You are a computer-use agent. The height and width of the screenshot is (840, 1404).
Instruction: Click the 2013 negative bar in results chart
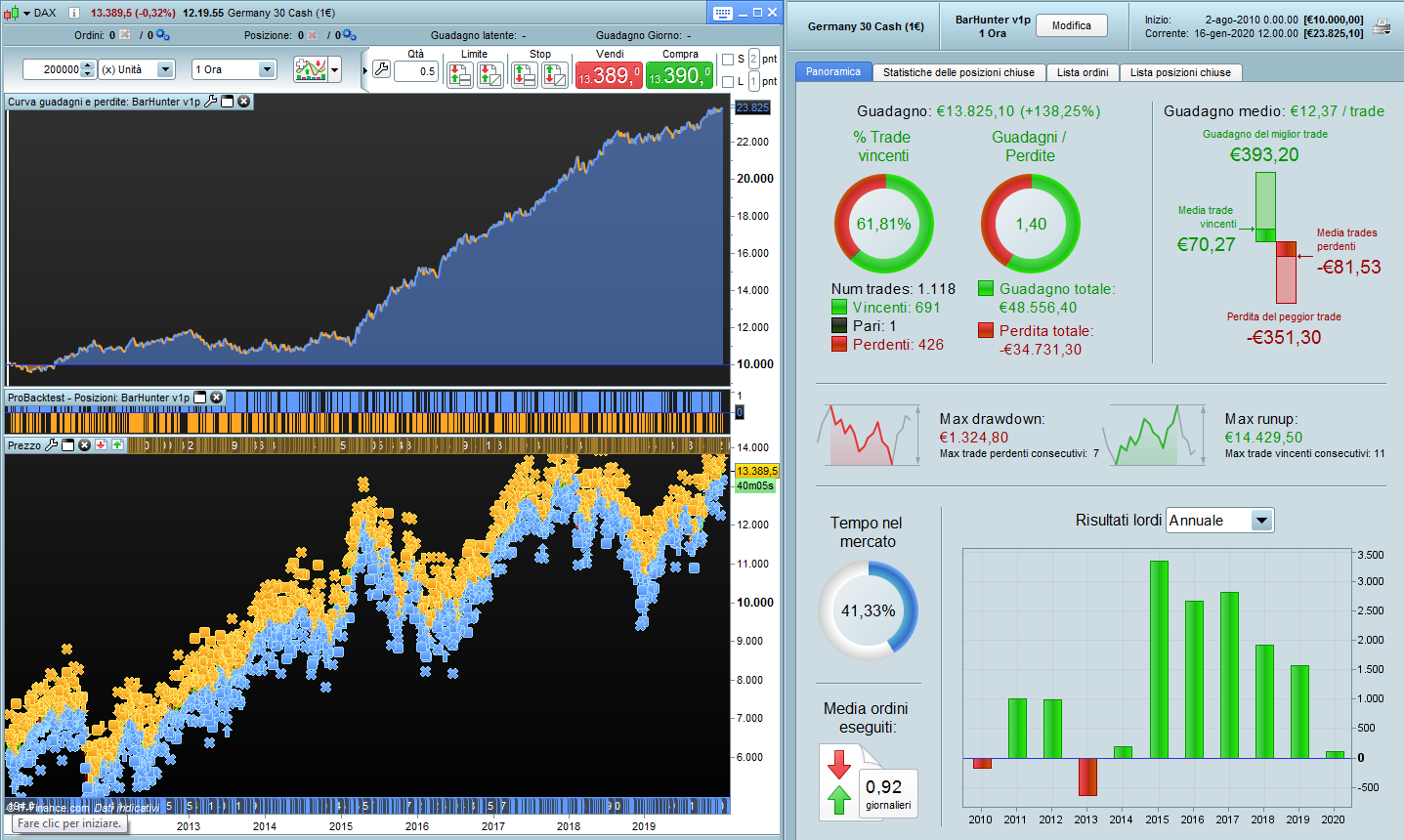click(1087, 777)
